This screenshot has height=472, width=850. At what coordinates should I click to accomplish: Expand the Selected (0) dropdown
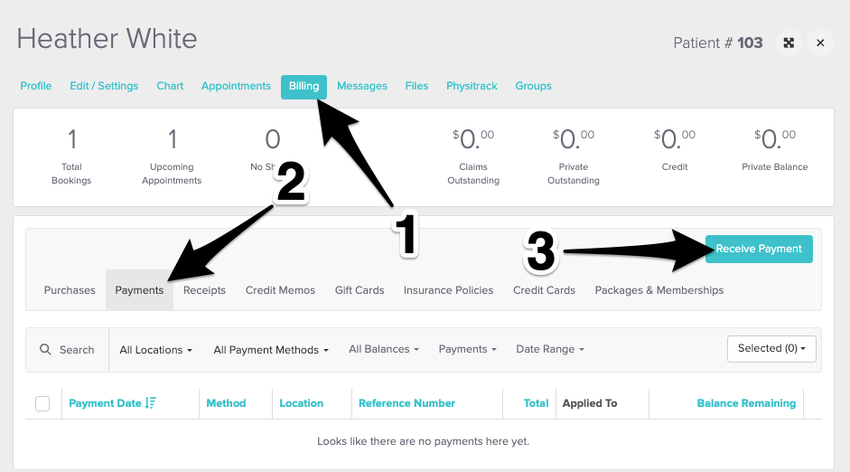point(772,348)
